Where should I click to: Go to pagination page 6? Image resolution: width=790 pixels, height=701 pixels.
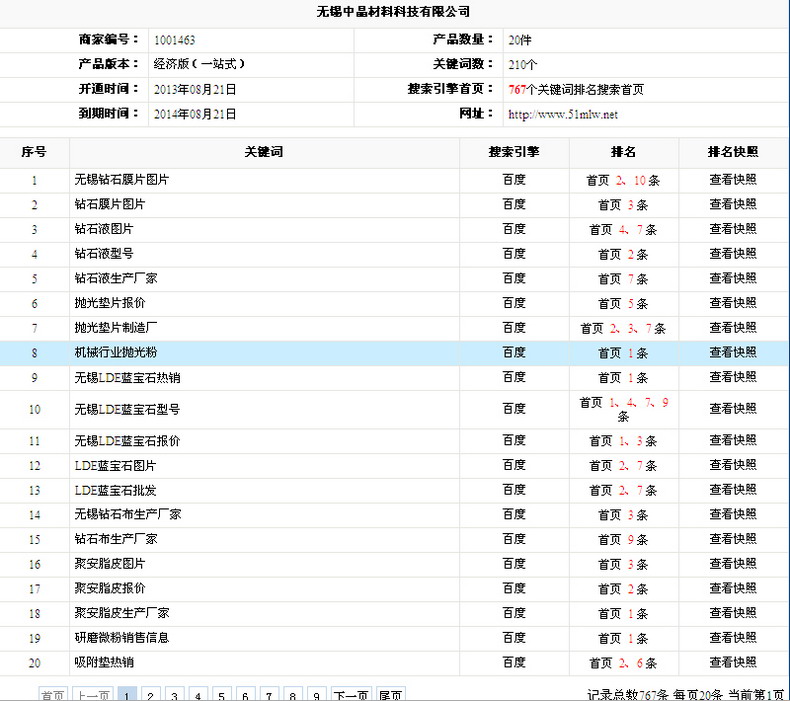[245, 695]
